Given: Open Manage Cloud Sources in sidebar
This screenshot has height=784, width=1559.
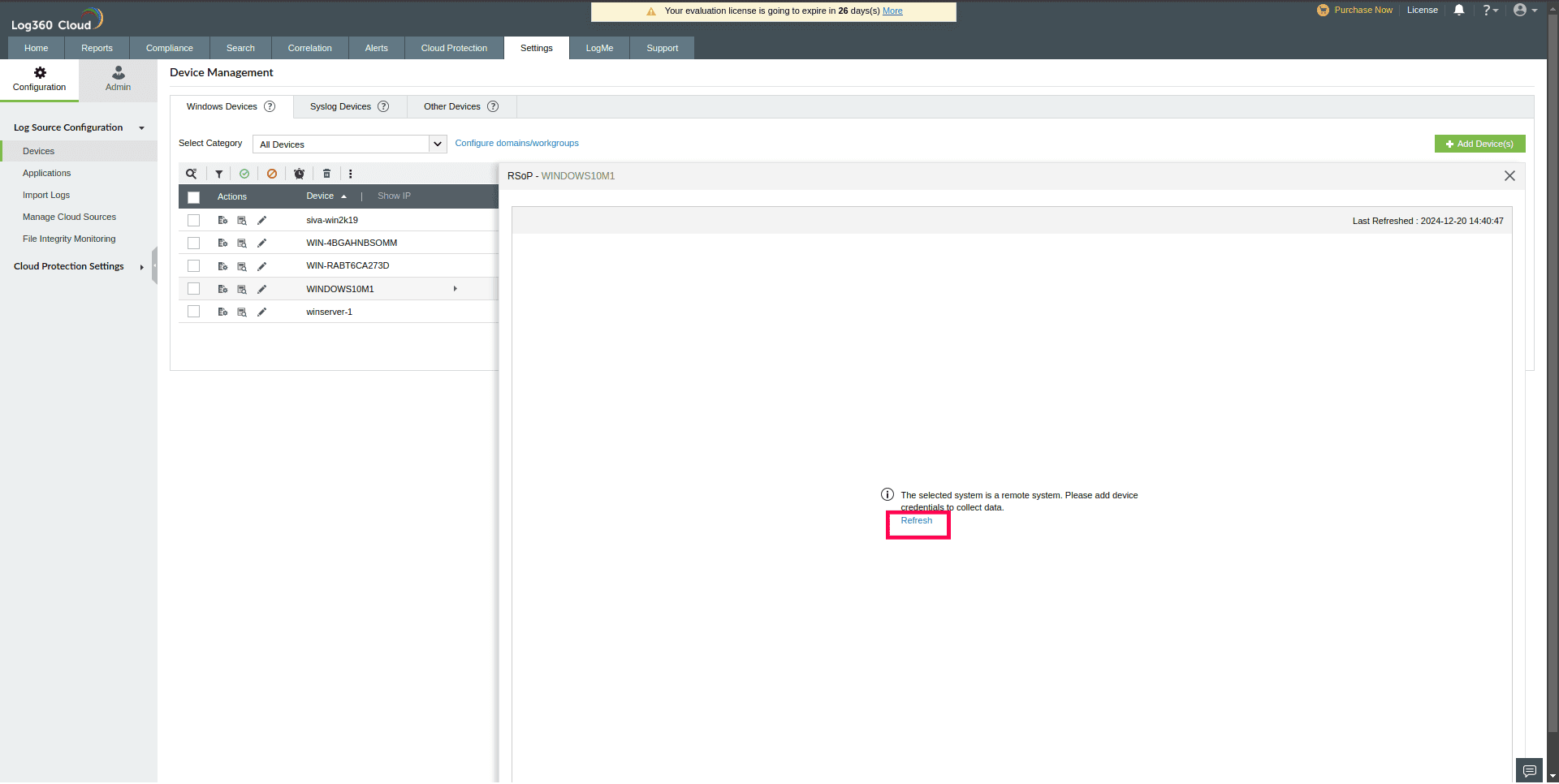Looking at the screenshot, I should (69, 218).
